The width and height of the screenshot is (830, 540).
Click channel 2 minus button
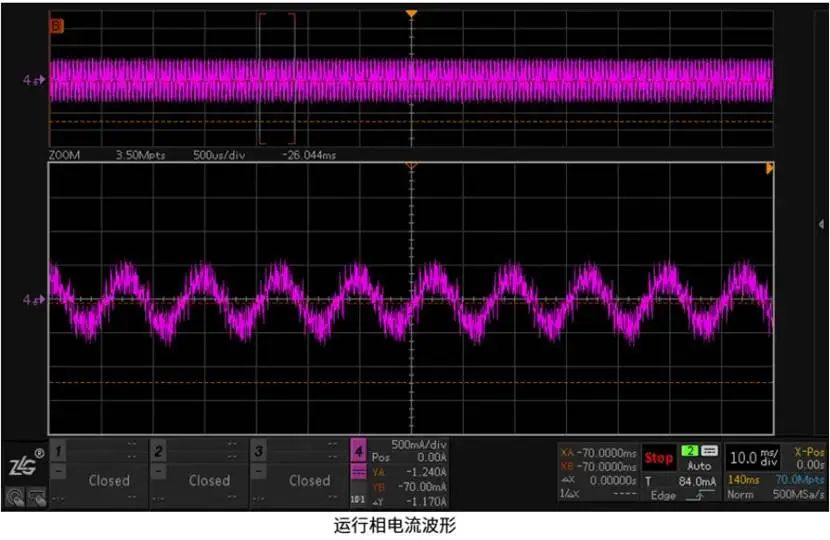(158, 471)
